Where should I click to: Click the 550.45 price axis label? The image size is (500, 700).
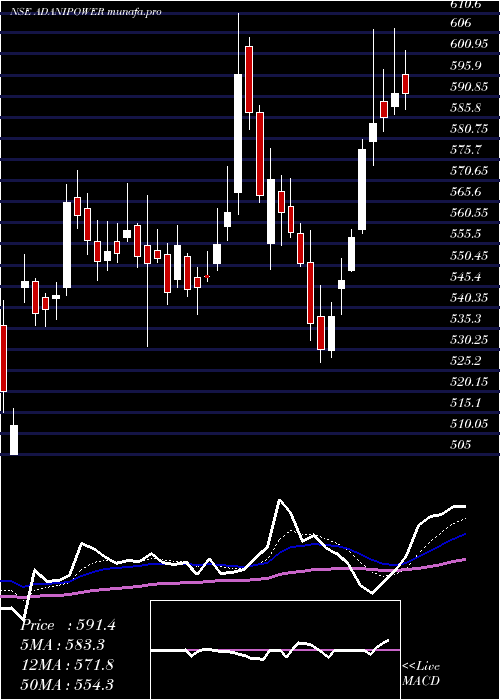(x=468, y=256)
